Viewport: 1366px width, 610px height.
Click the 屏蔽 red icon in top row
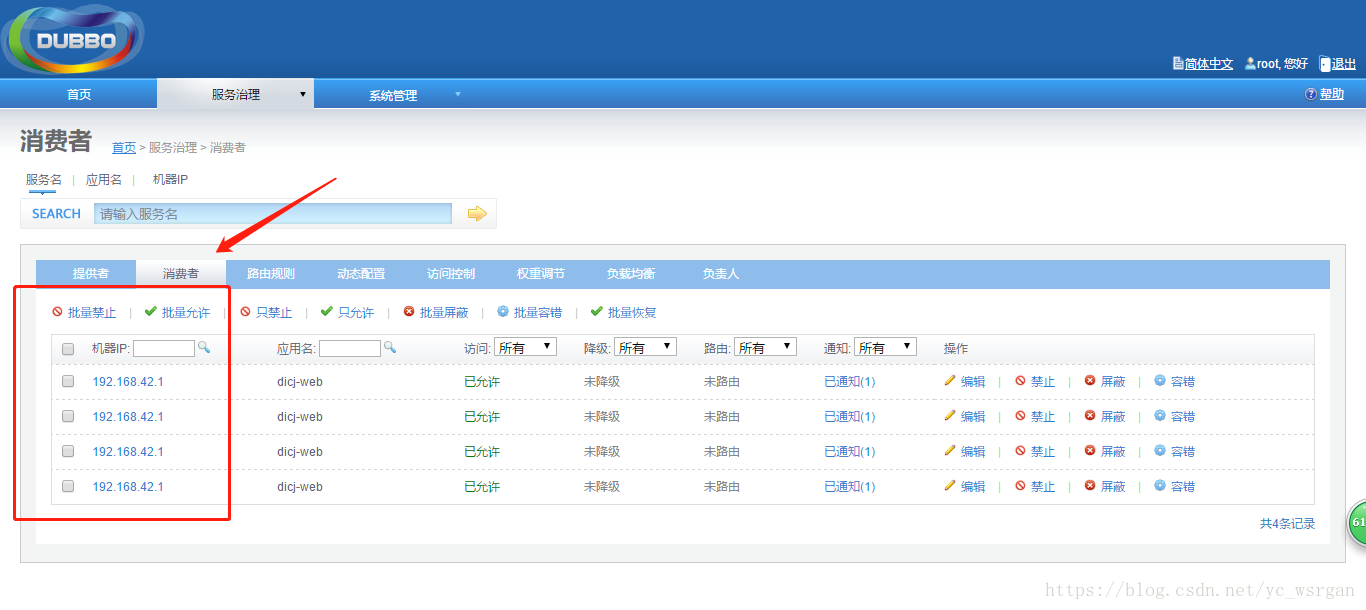[1090, 381]
